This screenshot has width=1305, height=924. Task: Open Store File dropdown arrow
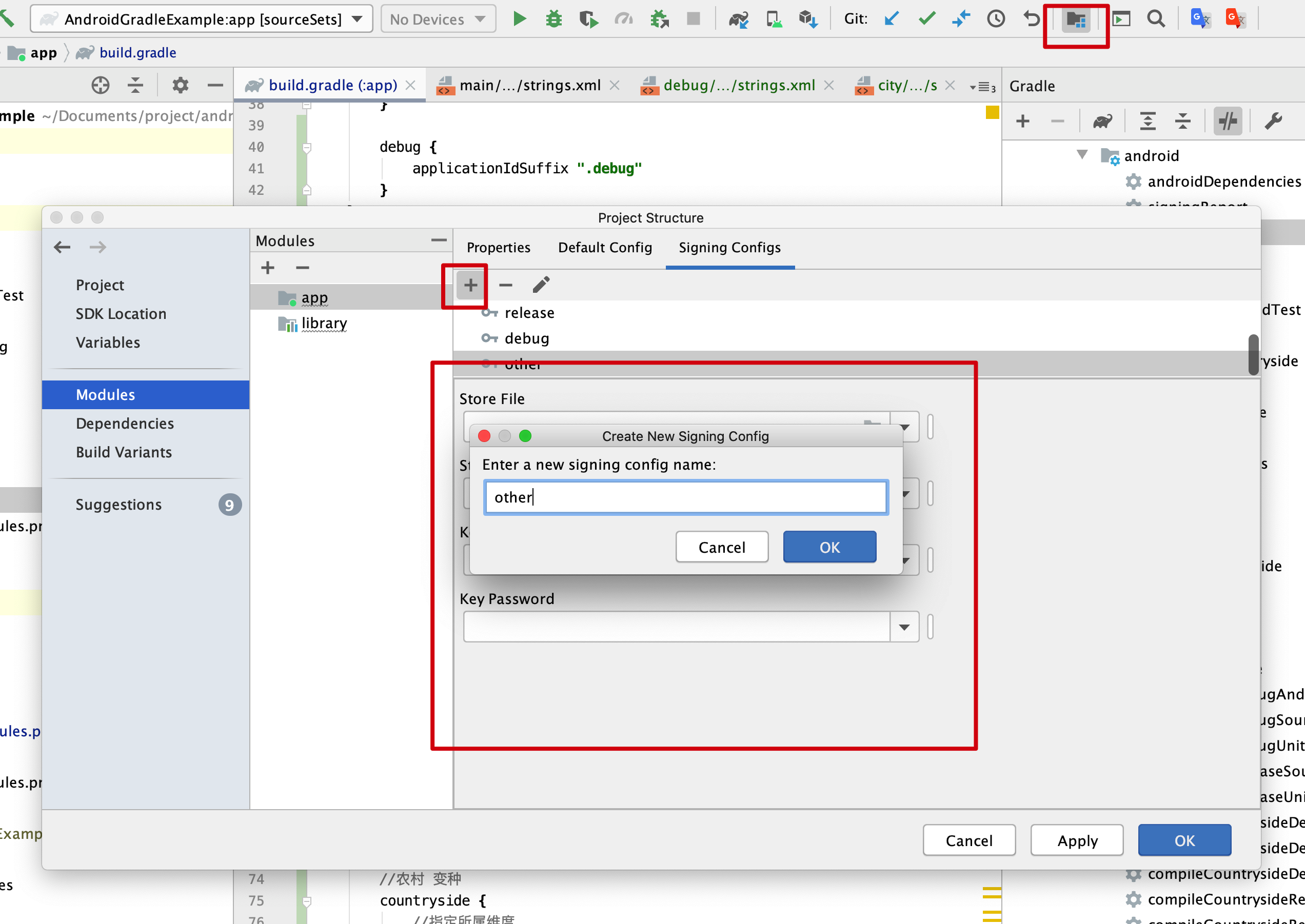click(x=904, y=427)
